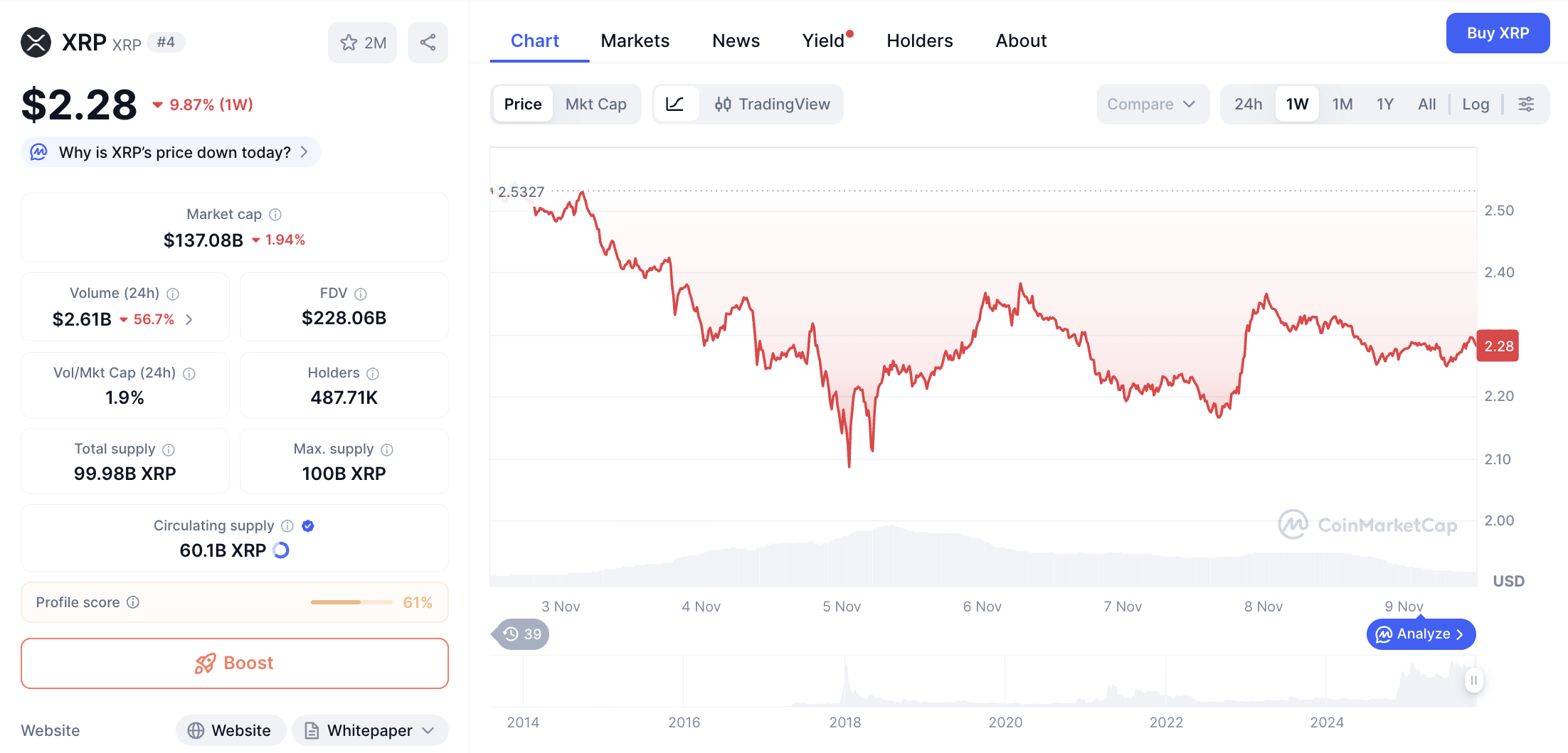1568x753 pixels.
Task: Expand Volume (24h) details chevron
Action: pos(189,320)
